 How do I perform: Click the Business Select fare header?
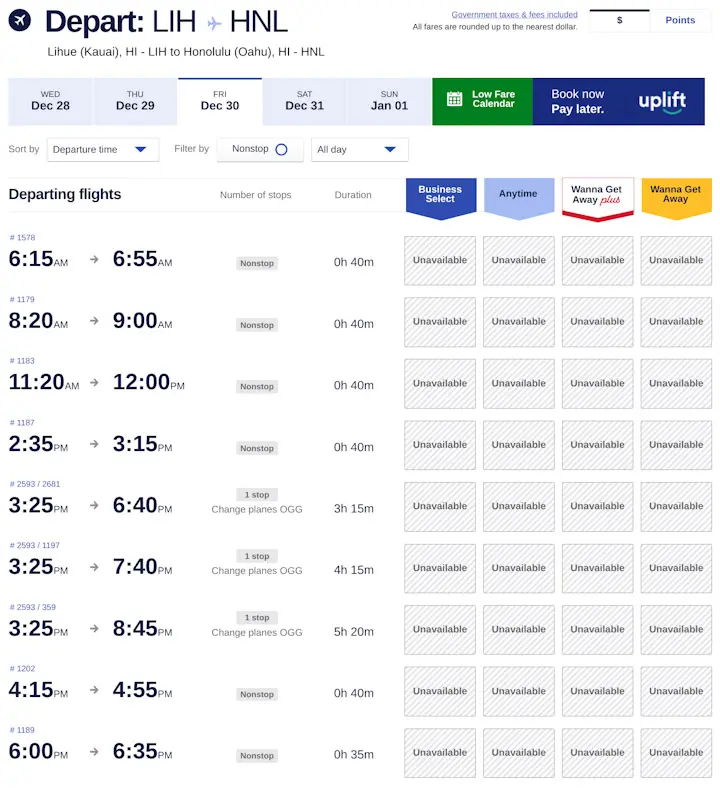click(441, 198)
